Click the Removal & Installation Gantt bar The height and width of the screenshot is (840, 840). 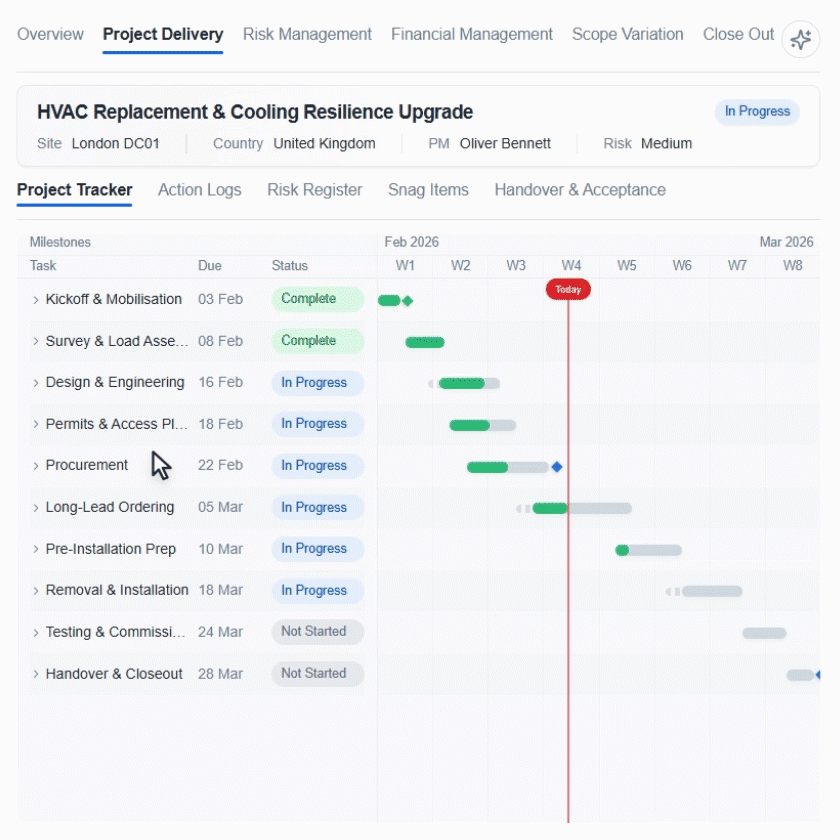click(710, 591)
